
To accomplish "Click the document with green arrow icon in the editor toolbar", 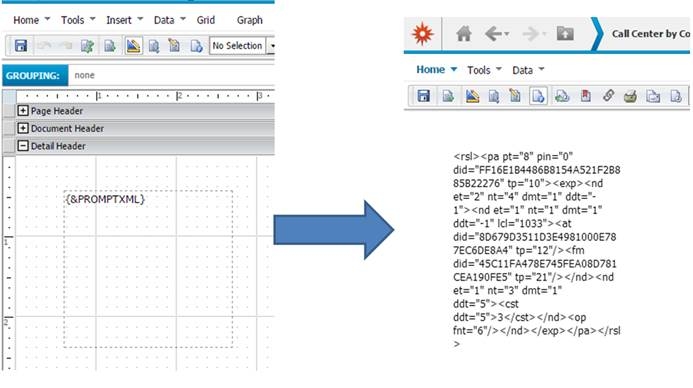I will [110, 46].
